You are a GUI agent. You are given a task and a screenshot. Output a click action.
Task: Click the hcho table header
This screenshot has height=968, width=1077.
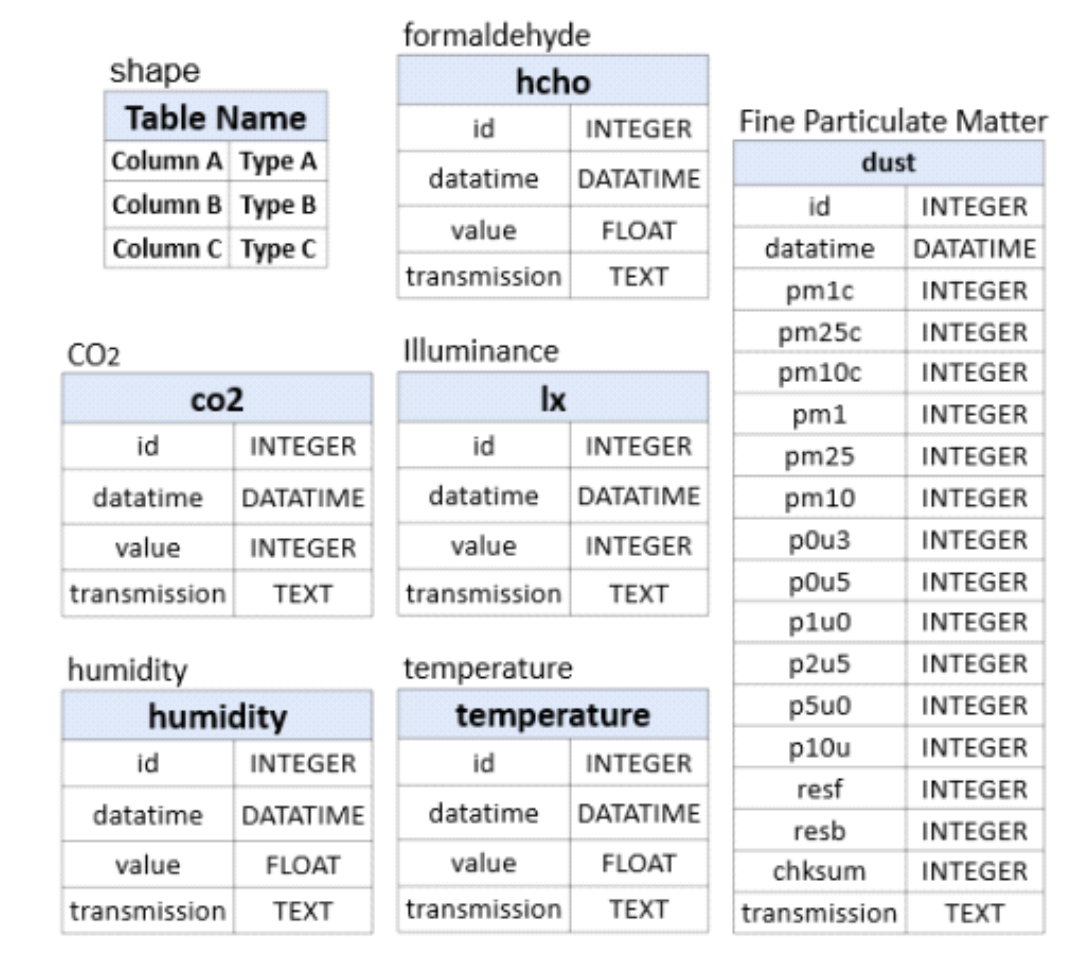click(x=553, y=80)
